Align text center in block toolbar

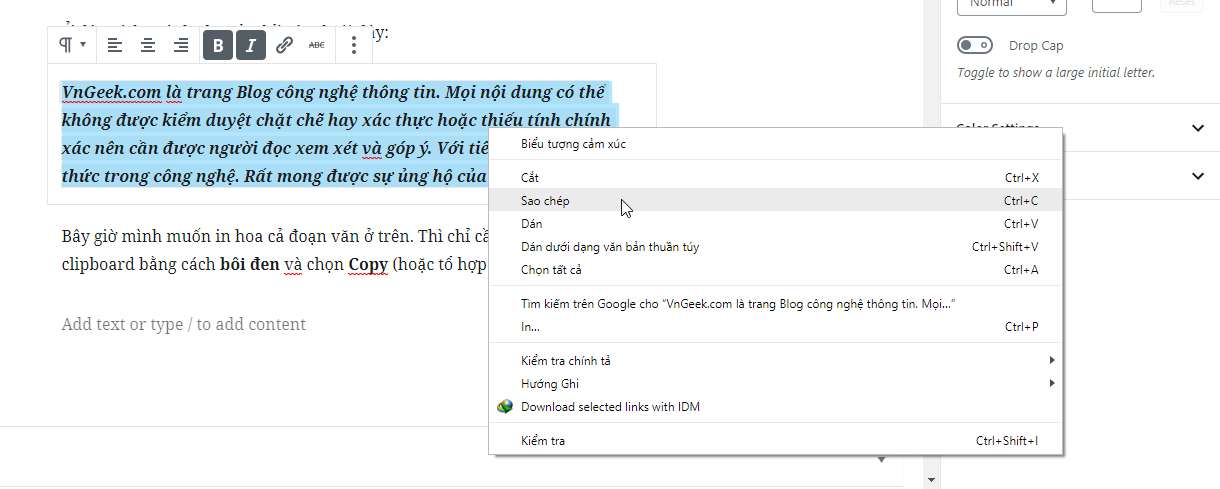point(148,45)
